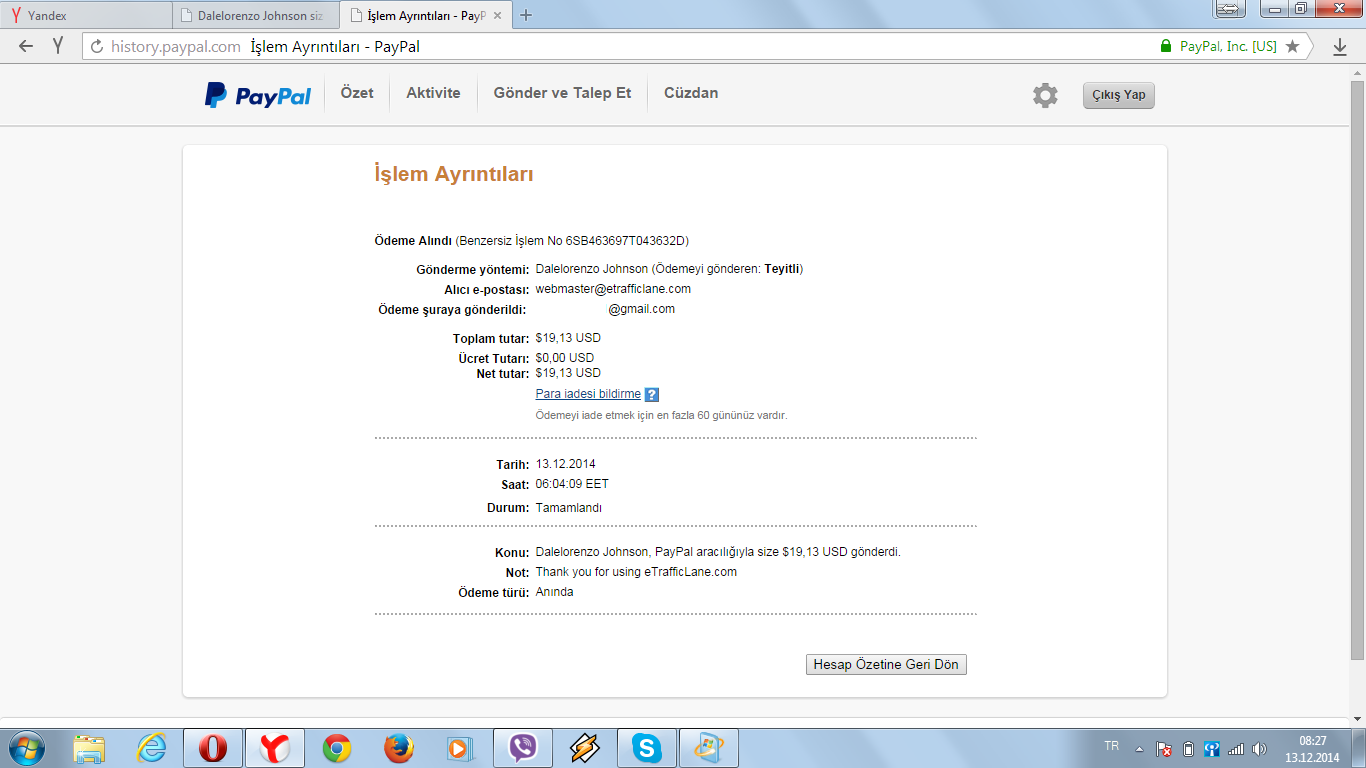The width and height of the screenshot is (1366, 768).
Task: Select the transaction ID 6SB463697T043632D text
Action: [626, 241]
